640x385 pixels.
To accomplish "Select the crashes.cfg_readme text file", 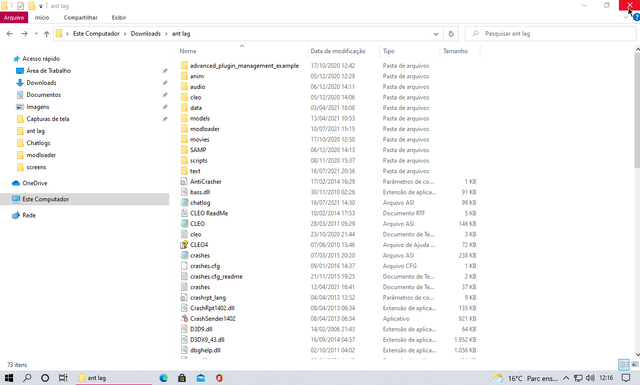I will [x=216, y=276].
